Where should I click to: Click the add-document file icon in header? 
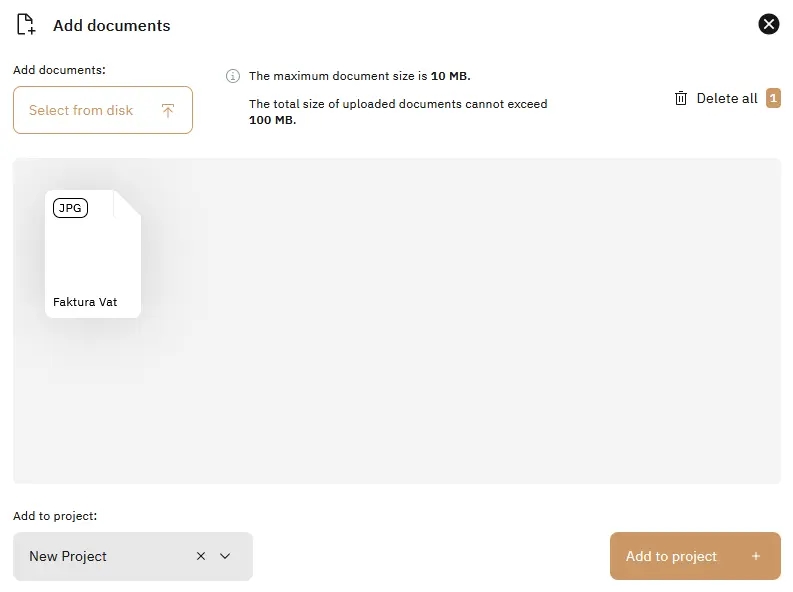[26, 25]
